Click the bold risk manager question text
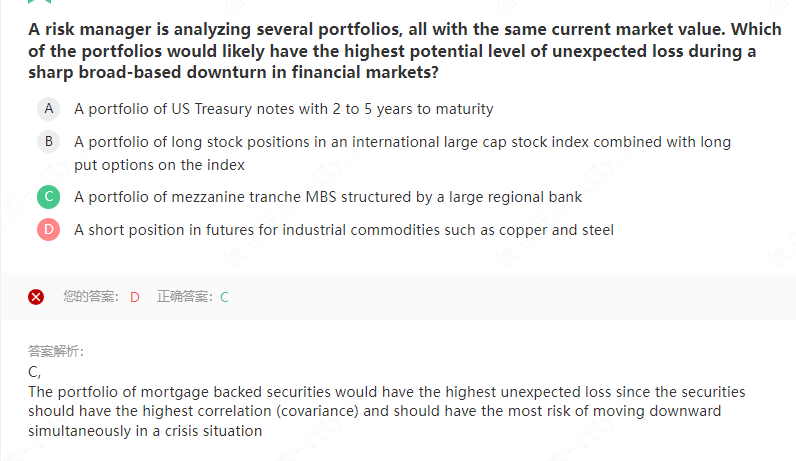The height and width of the screenshot is (461, 796). pyautogui.click(x=391, y=51)
